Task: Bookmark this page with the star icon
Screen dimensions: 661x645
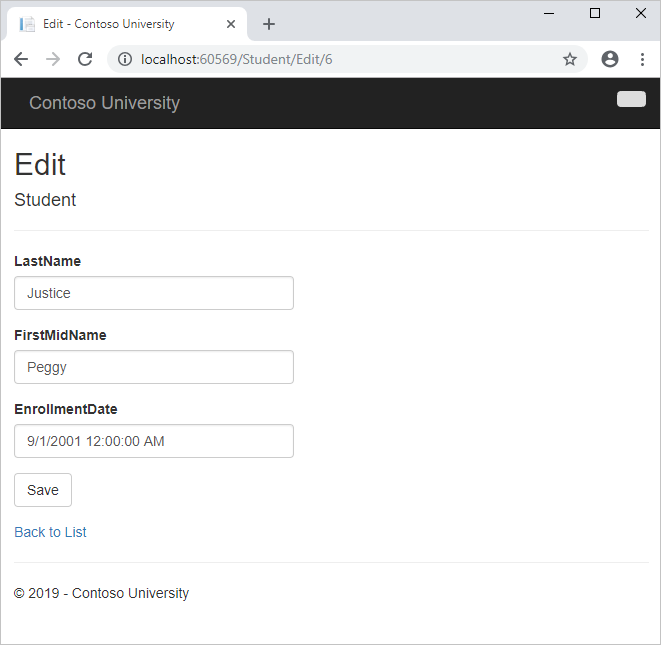Action: (570, 59)
